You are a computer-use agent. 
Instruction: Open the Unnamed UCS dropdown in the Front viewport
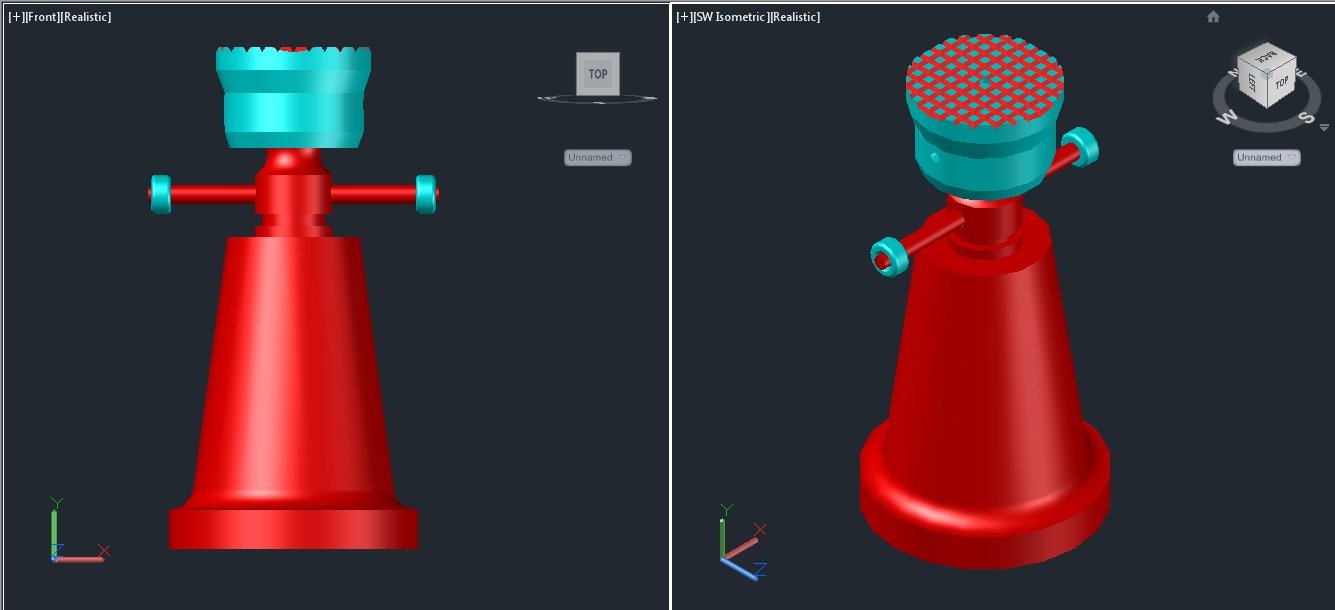(x=597, y=158)
